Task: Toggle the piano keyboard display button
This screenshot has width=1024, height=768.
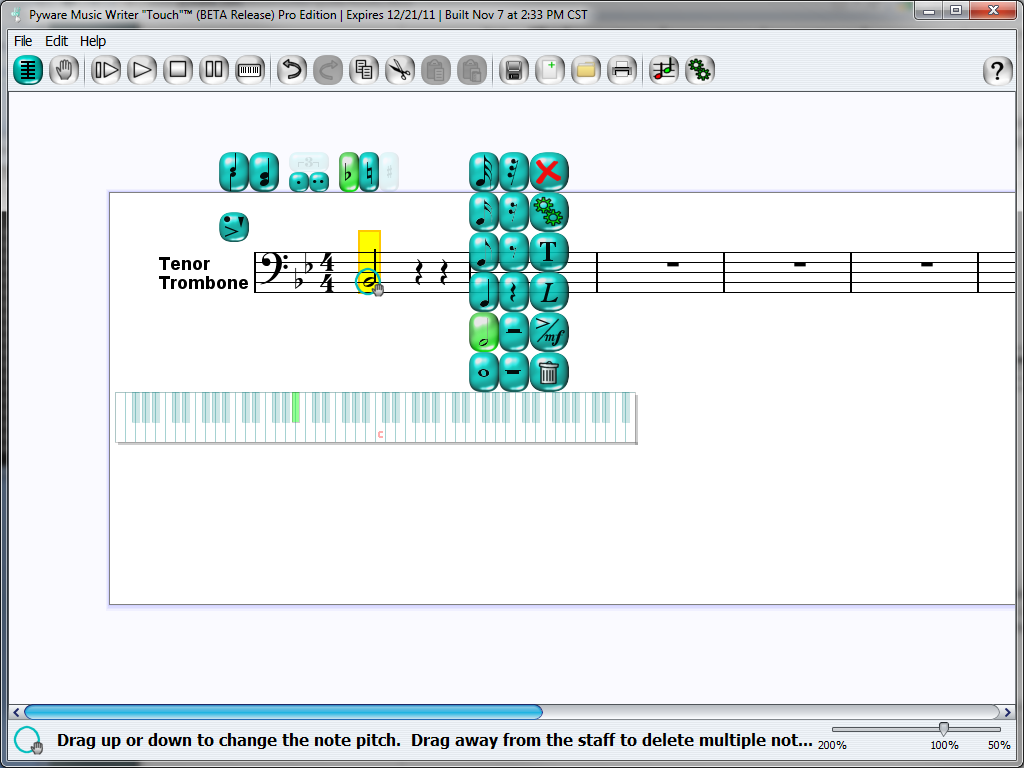Action: (249, 70)
